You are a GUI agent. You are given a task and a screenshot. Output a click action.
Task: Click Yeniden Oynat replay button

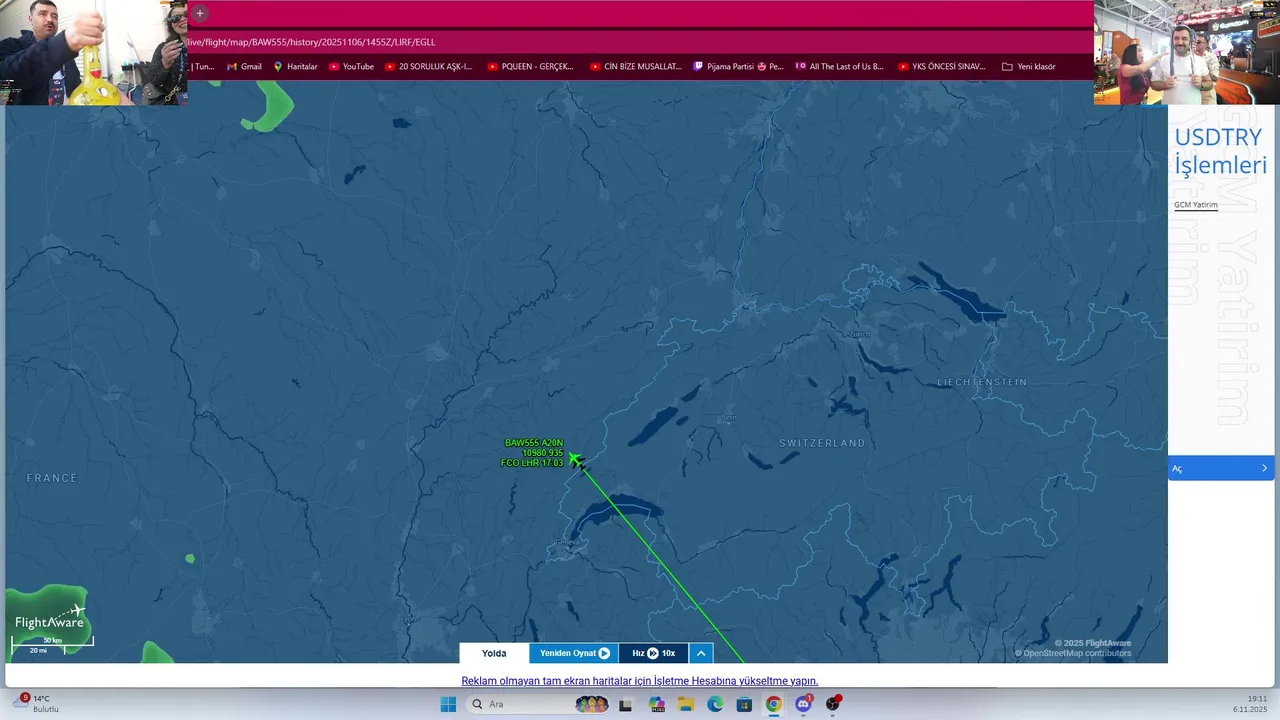[575, 653]
